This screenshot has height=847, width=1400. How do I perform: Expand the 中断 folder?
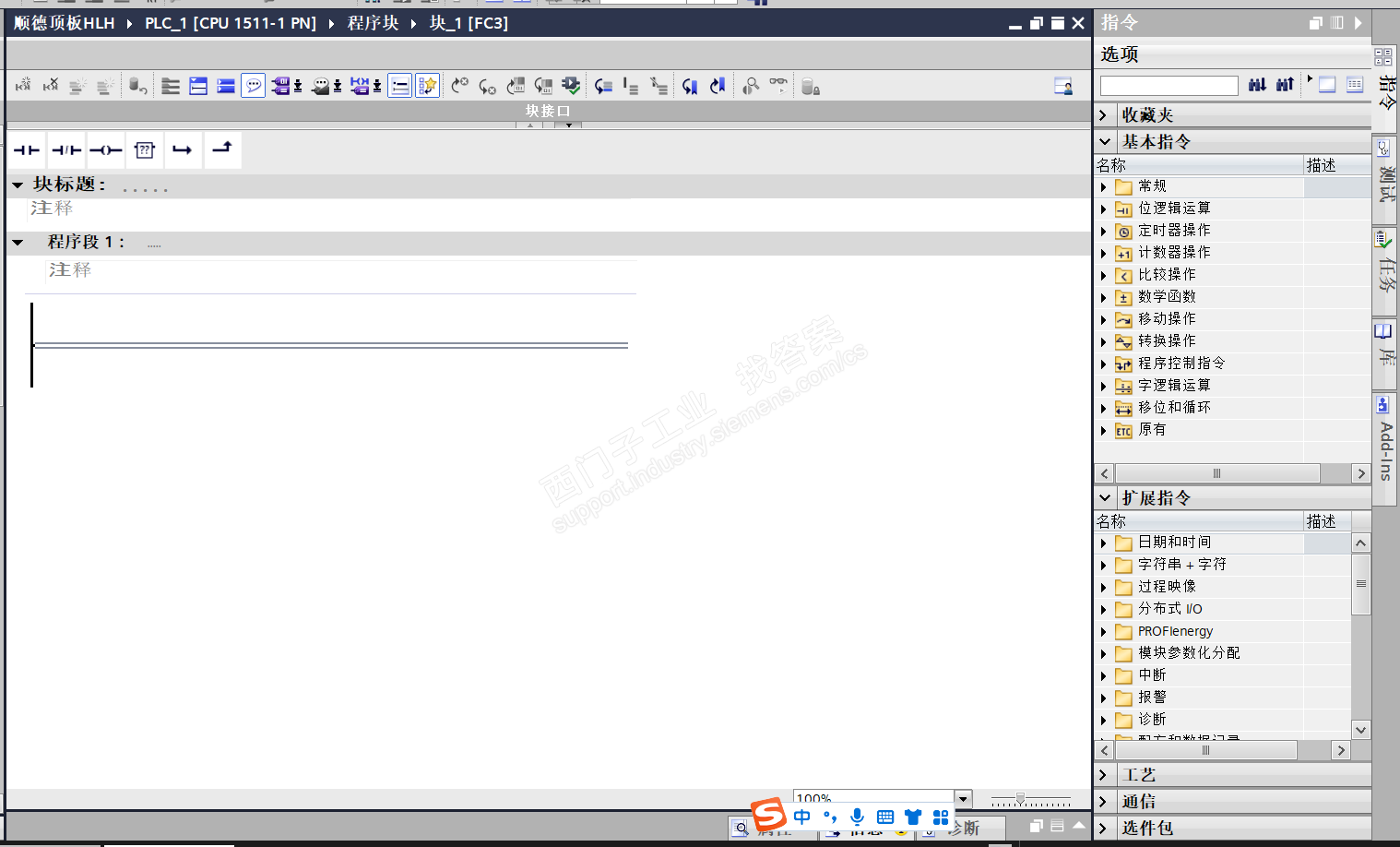(1104, 675)
